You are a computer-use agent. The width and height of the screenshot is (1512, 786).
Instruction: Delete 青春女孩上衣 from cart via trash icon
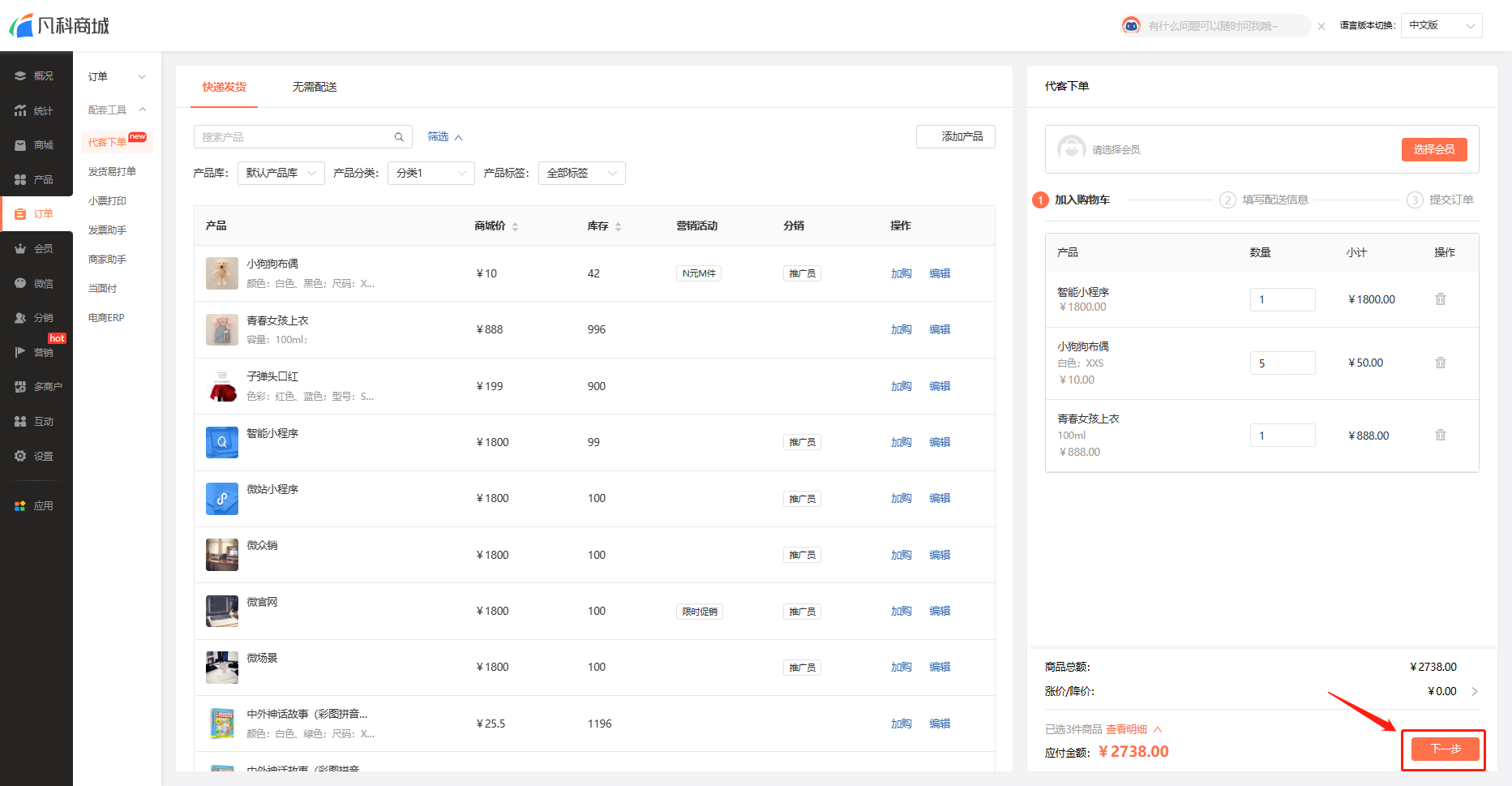click(x=1441, y=435)
